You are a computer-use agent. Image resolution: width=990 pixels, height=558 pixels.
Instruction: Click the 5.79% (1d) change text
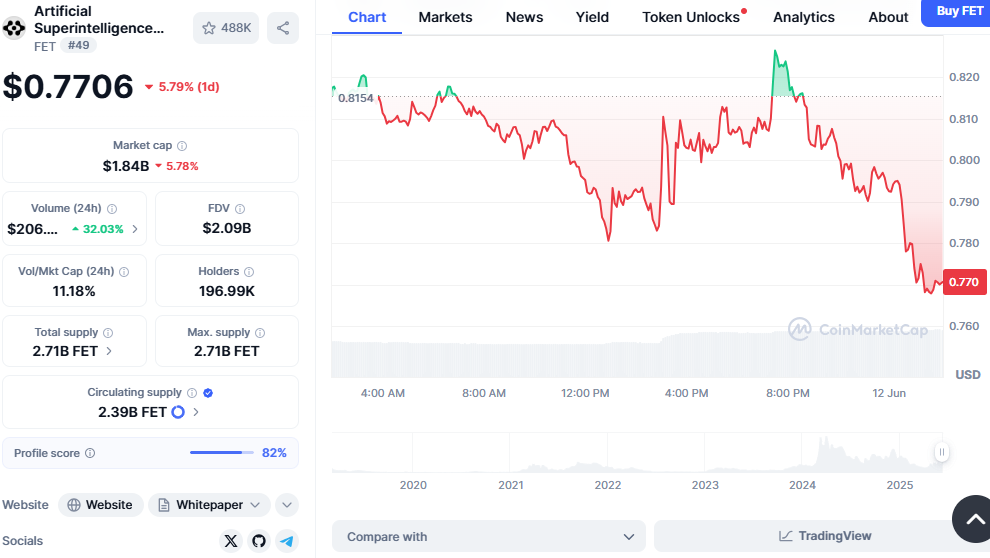point(189,87)
